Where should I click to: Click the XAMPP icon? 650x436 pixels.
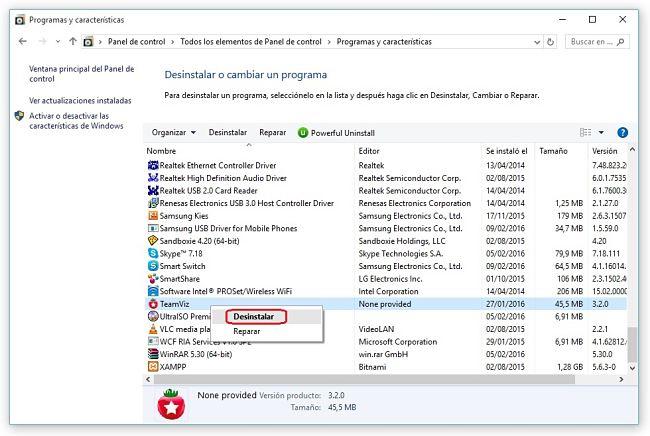click(153, 367)
